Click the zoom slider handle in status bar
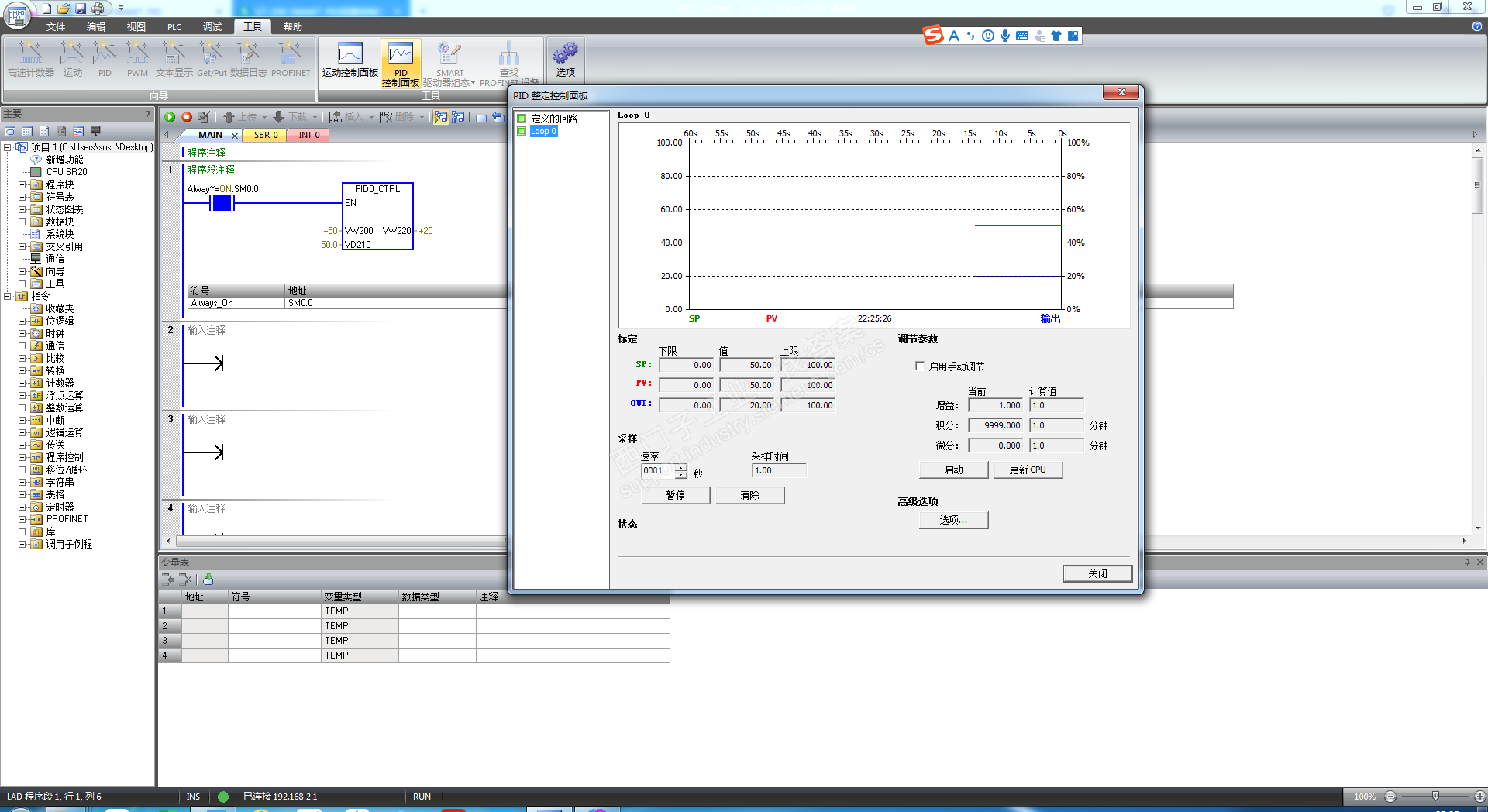The width and height of the screenshot is (1488, 812). pos(1435,797)
